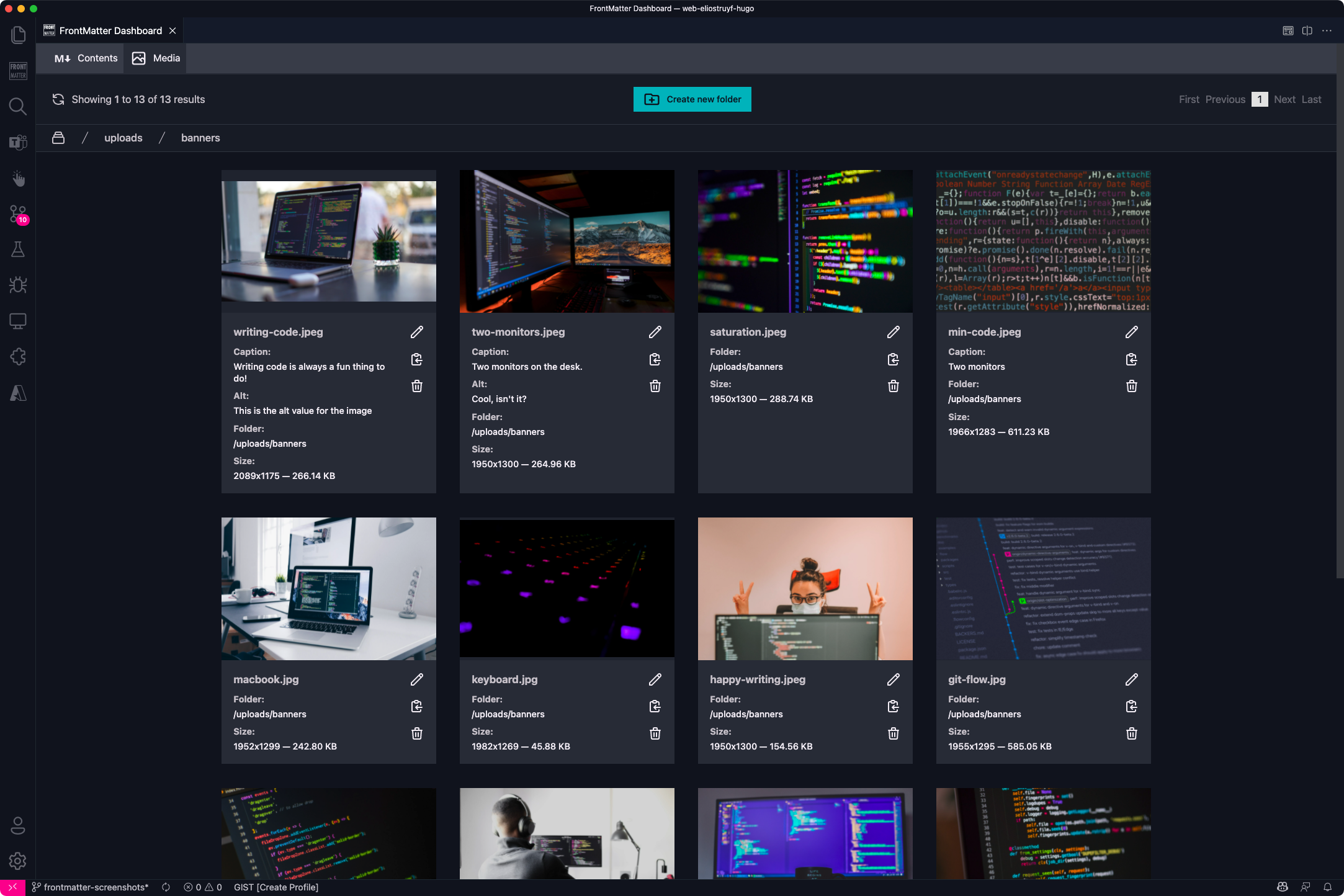Go to media root folder icon
1344x896 pixels.
pos(58,138)
